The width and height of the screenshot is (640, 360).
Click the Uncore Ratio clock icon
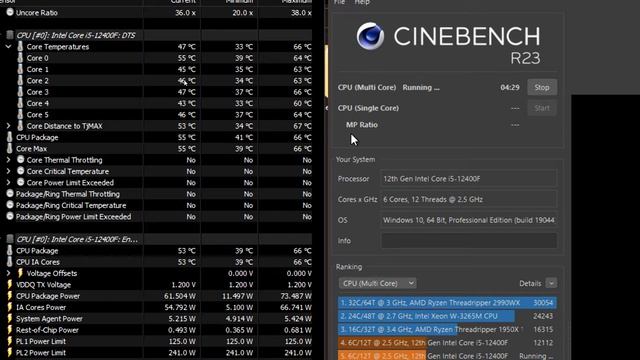pyautogui.click(x=10, y=12)
